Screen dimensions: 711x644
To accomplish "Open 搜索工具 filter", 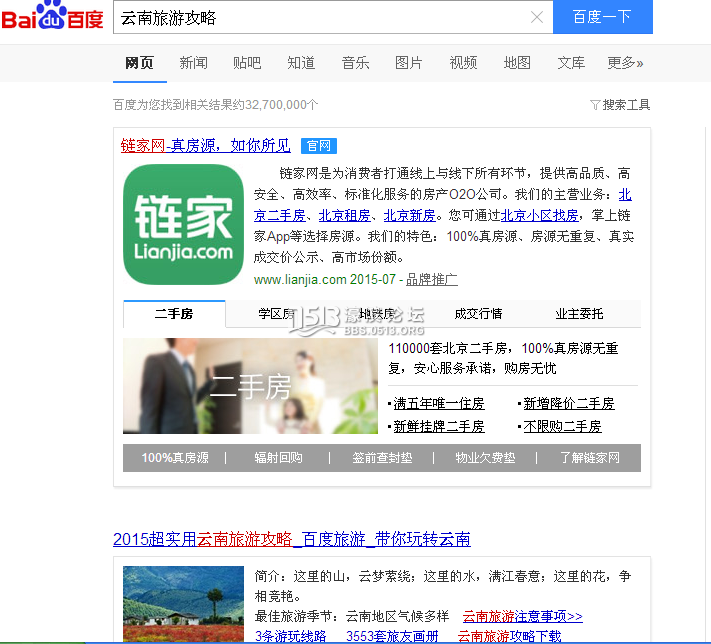I will click(x=620, y=105).
